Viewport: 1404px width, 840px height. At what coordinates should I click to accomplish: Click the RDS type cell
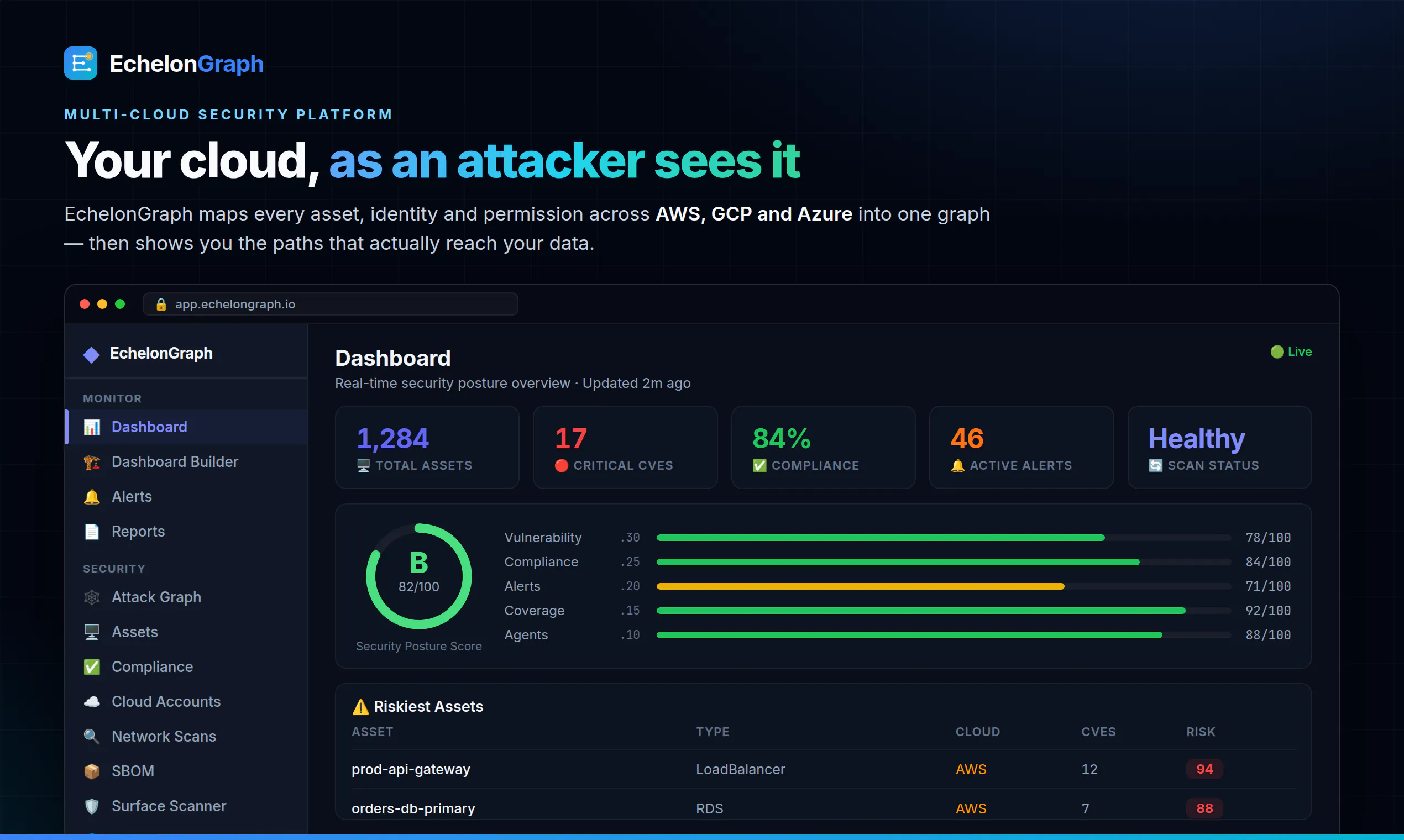tap(709, 809)
